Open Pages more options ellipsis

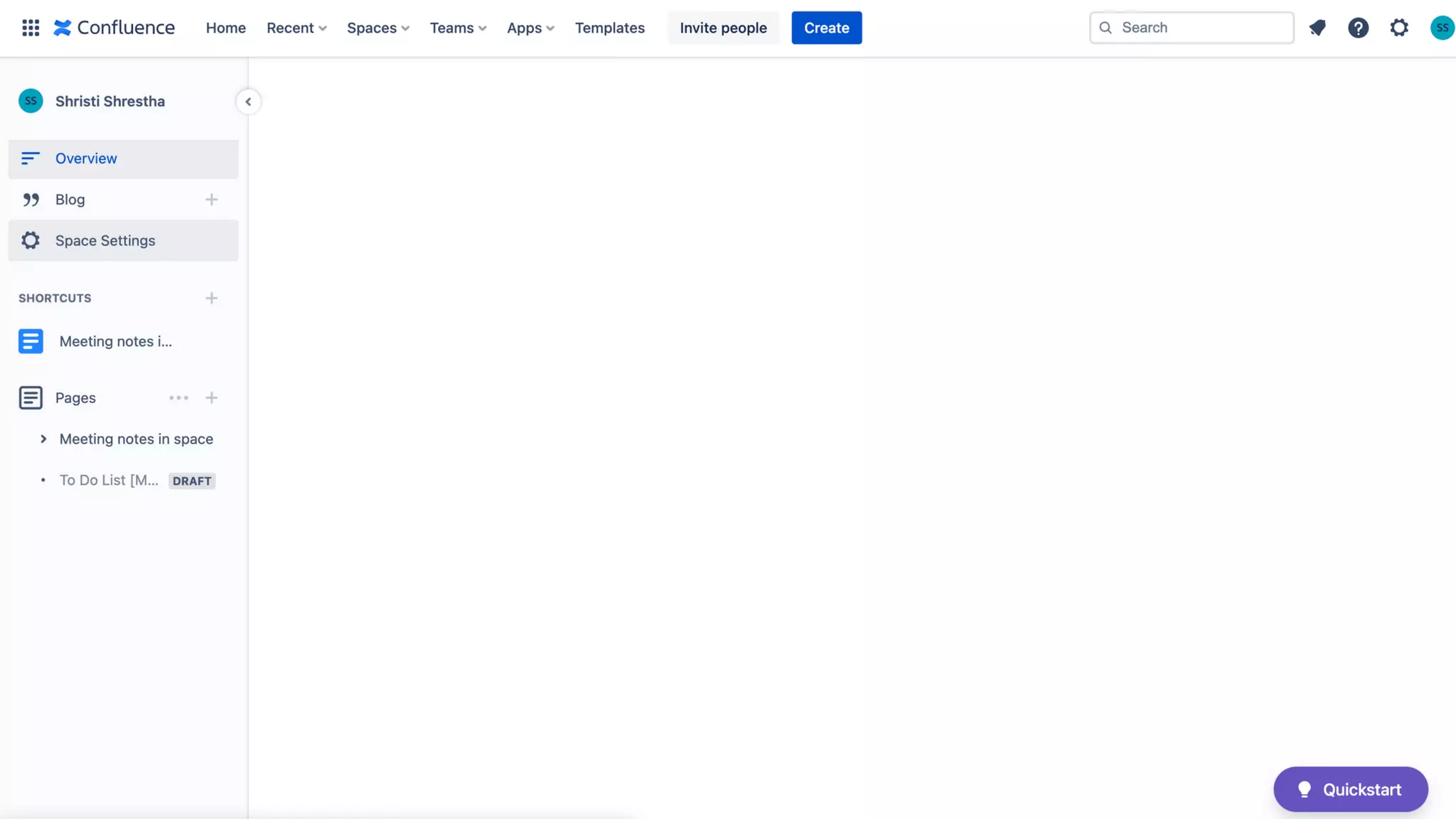[x=178, y=398]
